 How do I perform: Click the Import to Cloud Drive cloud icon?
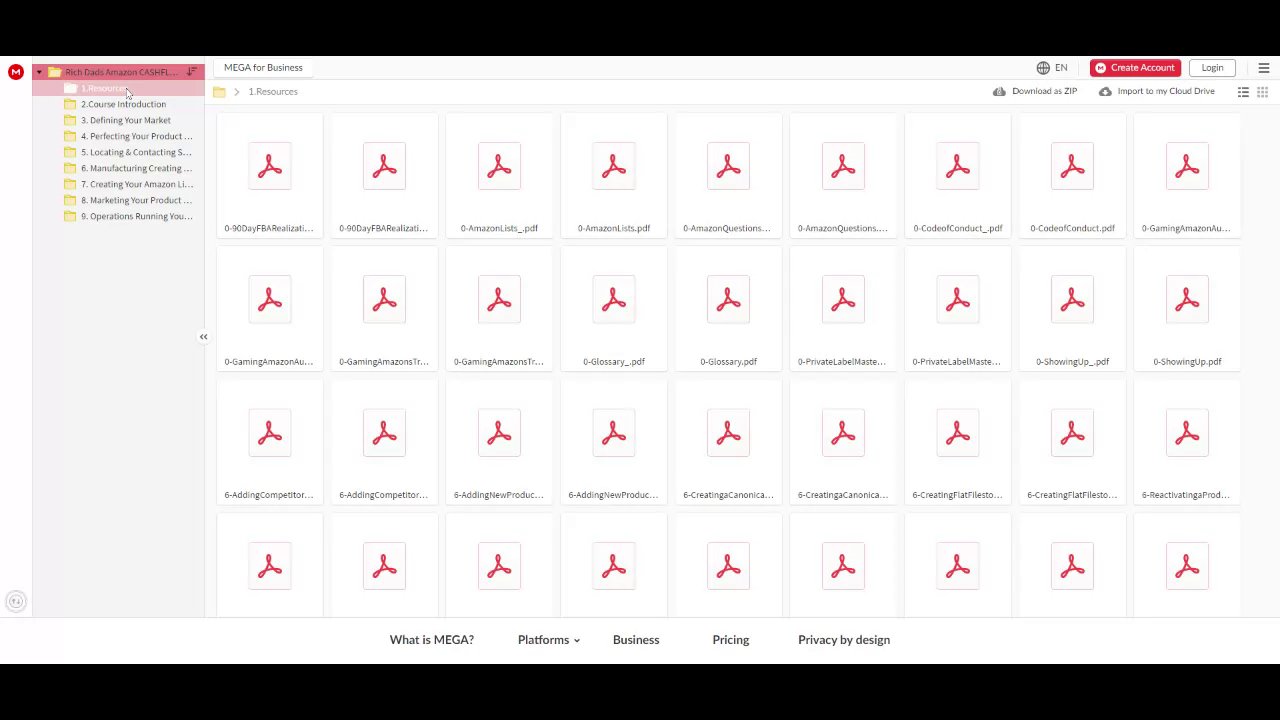coord(1105,91)
